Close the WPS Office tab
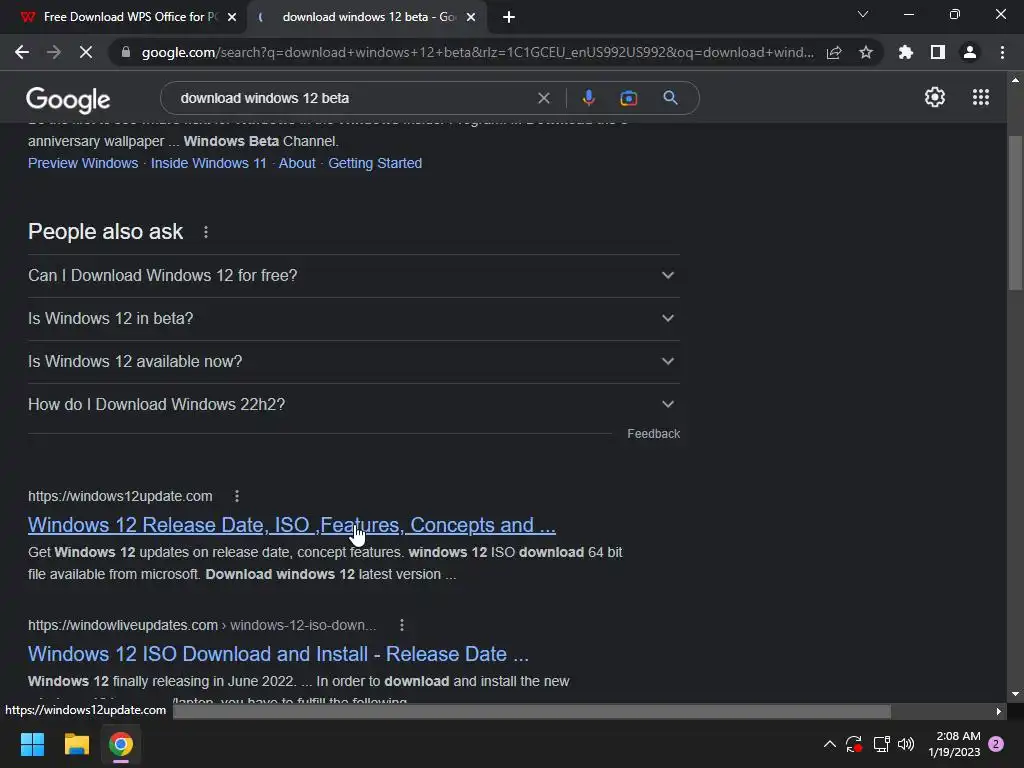Viewport: 1024px width, 768px height. 232,17
